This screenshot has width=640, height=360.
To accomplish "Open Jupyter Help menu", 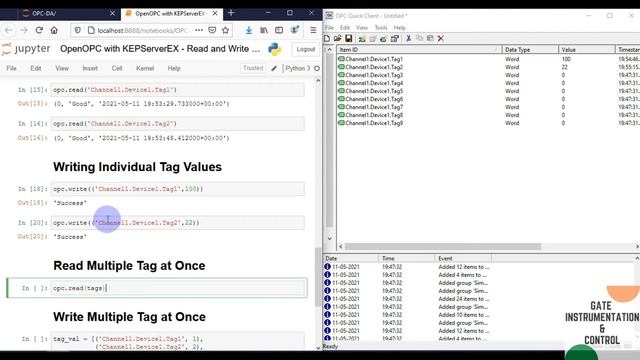I will click(x=174, y=68).
